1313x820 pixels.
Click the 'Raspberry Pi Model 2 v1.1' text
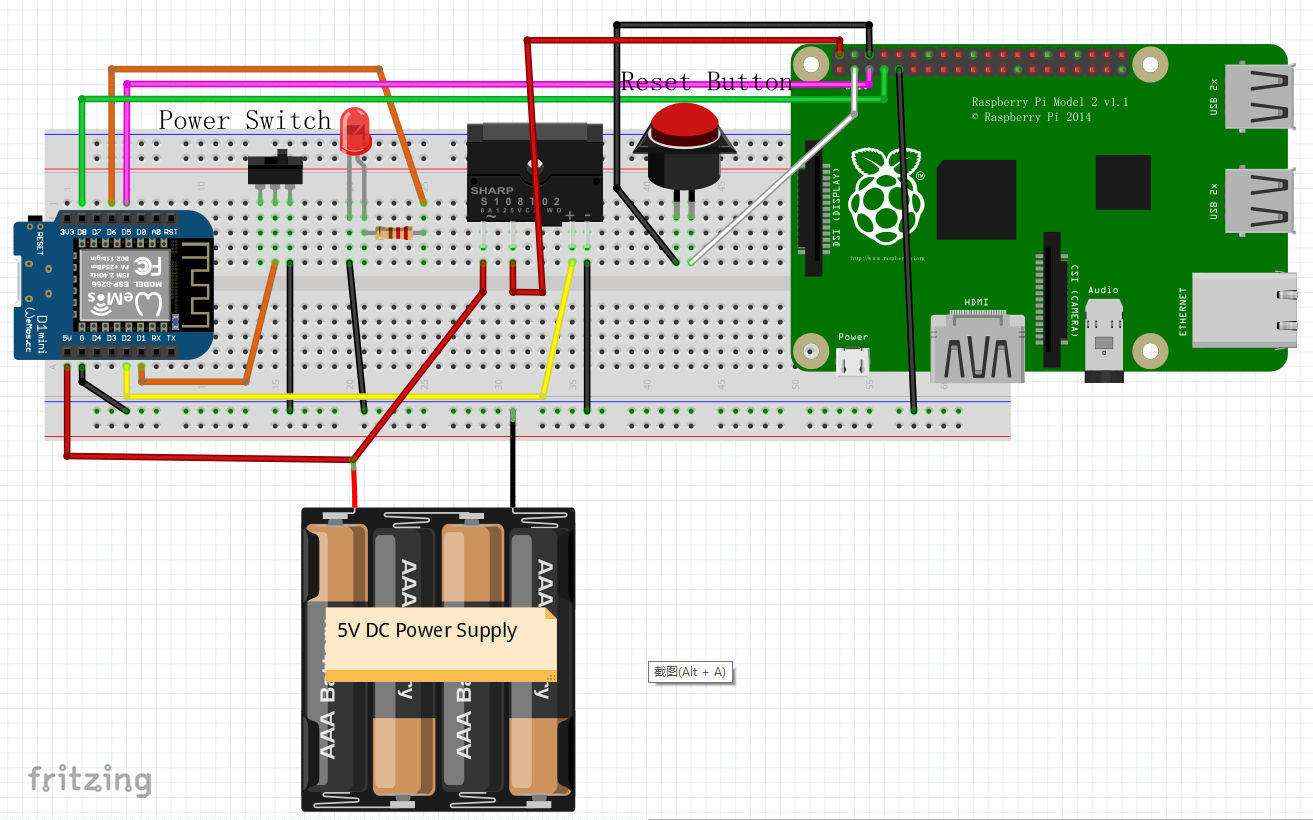pos(1050,102)
